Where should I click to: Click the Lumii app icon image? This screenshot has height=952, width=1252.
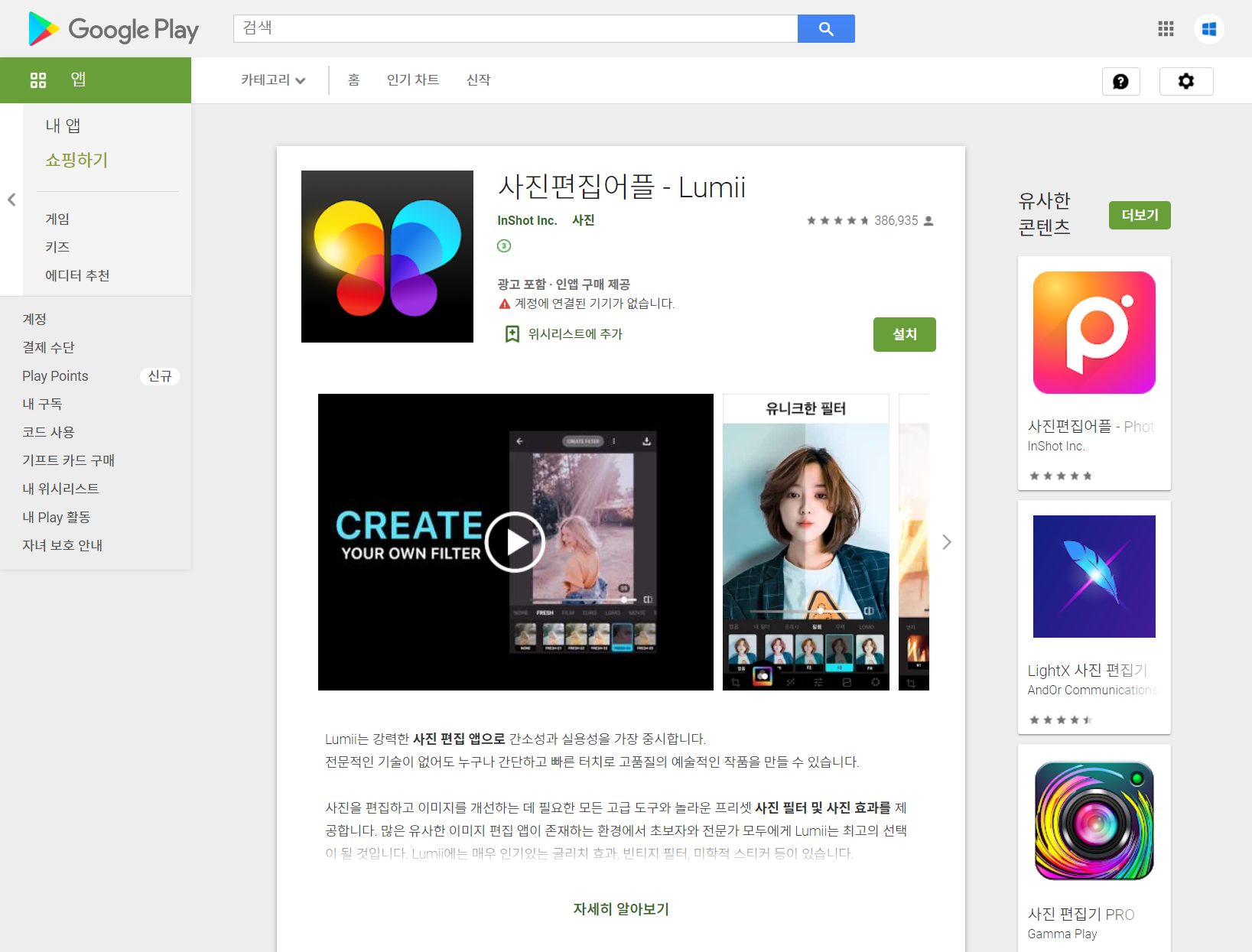pos(387,256)
